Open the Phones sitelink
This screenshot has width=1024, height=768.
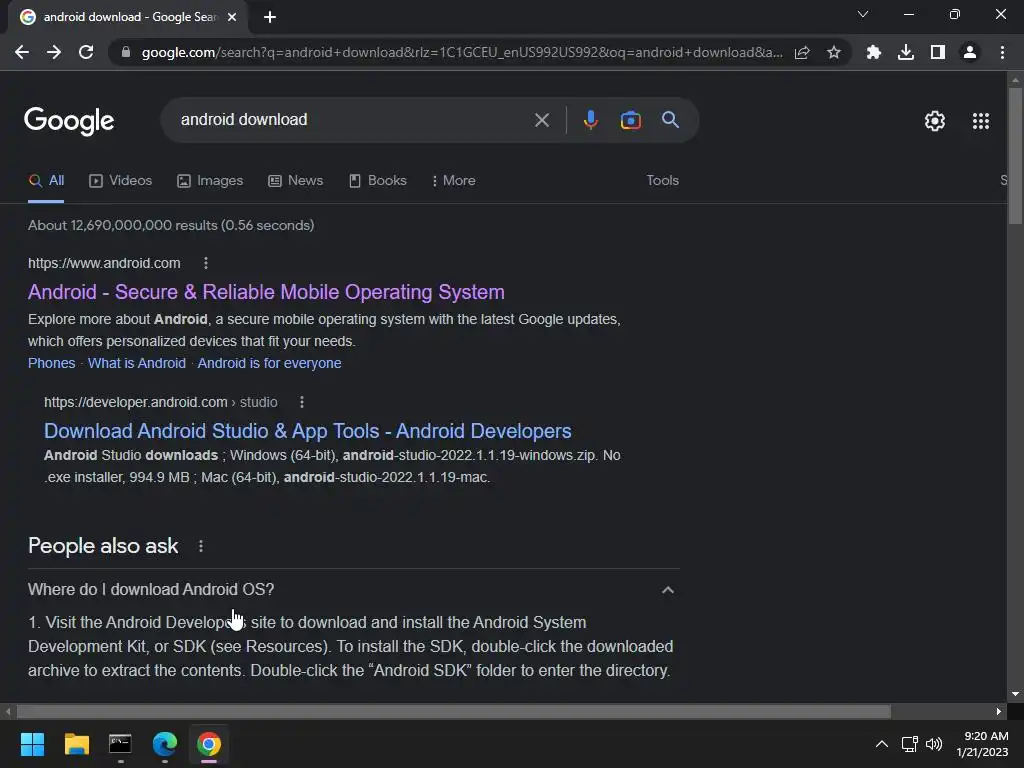point(52,363)
